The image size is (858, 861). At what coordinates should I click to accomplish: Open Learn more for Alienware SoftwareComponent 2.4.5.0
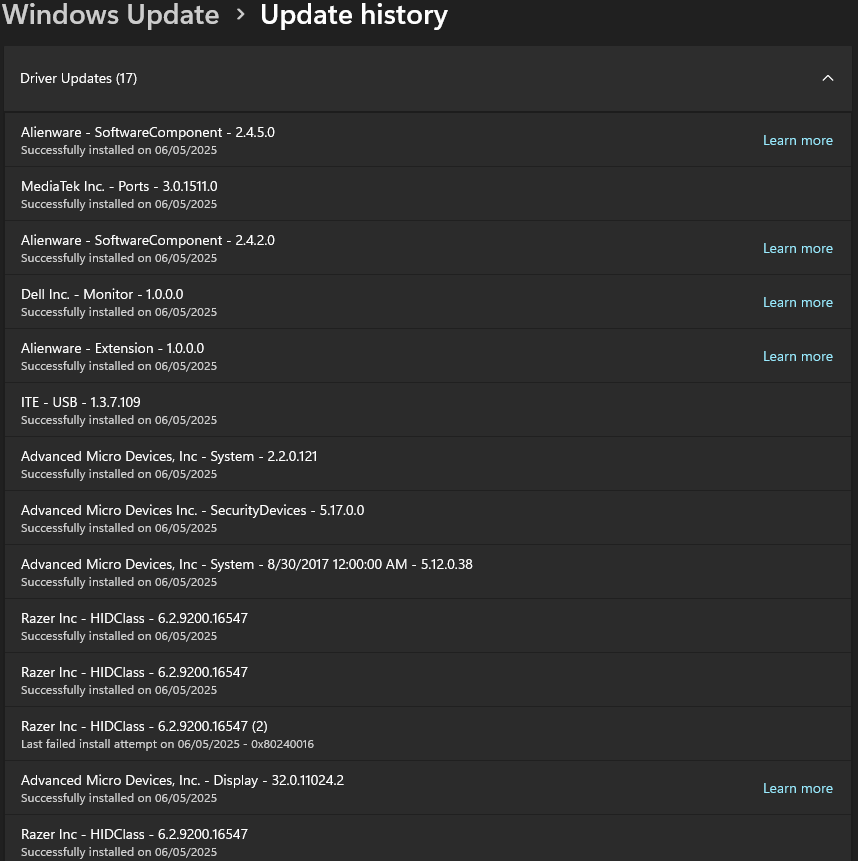[798, 141]
